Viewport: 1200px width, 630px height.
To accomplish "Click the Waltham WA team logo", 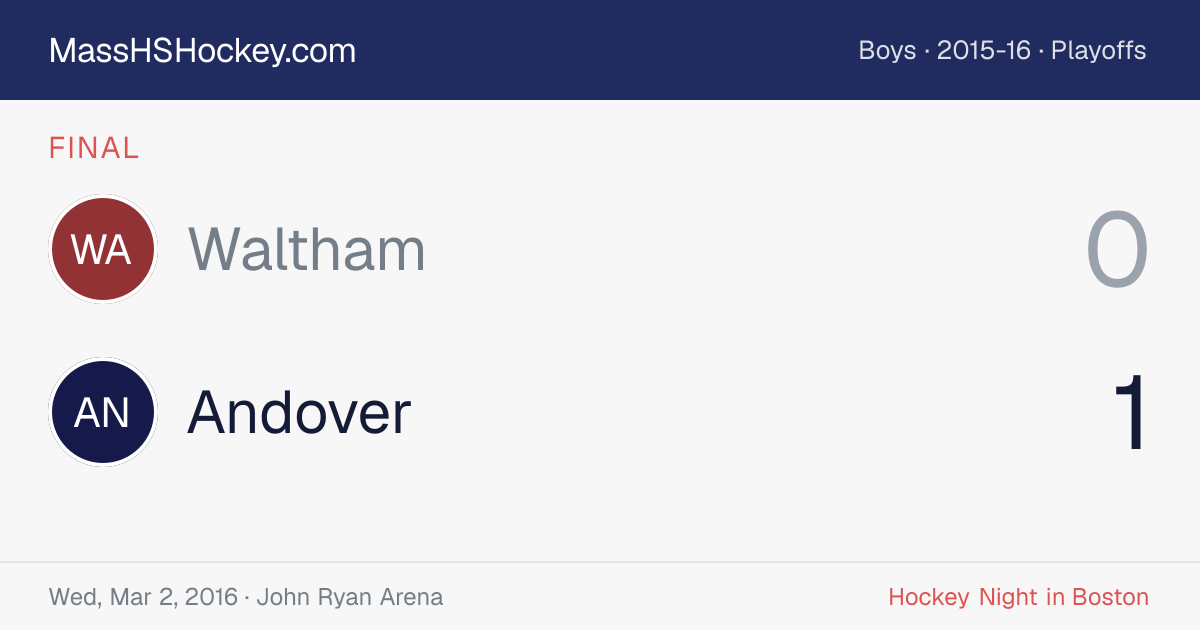I will pos(103,249).
